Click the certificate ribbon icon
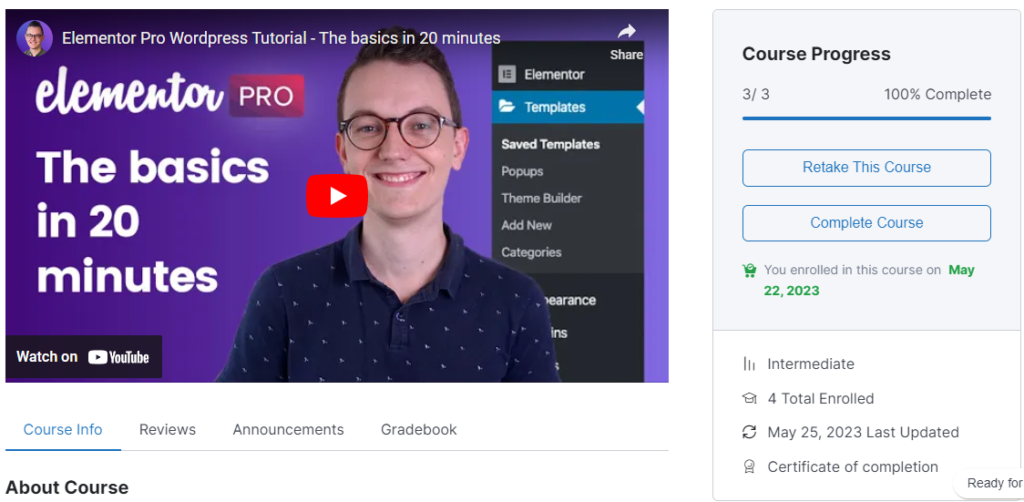1024x502 pixels. [749, 467]
